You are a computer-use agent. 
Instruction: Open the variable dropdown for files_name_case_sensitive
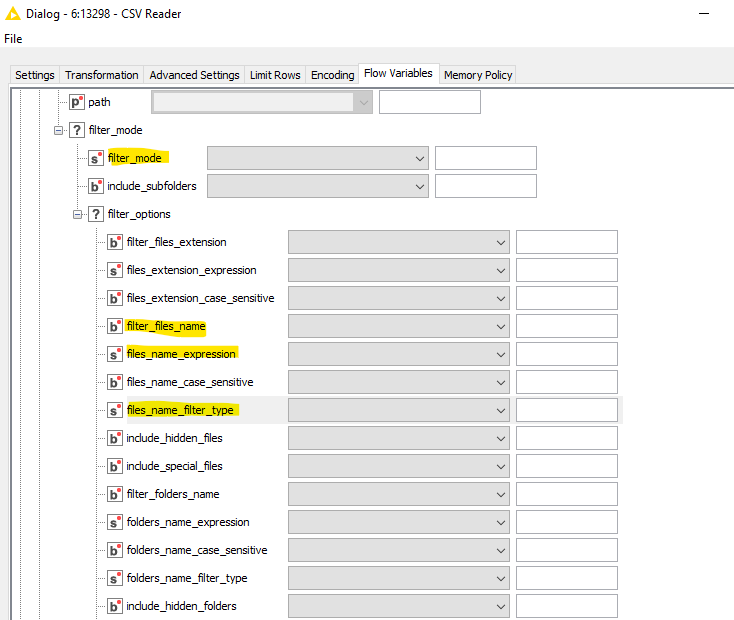pyautogui.click(x=399, y=383)
